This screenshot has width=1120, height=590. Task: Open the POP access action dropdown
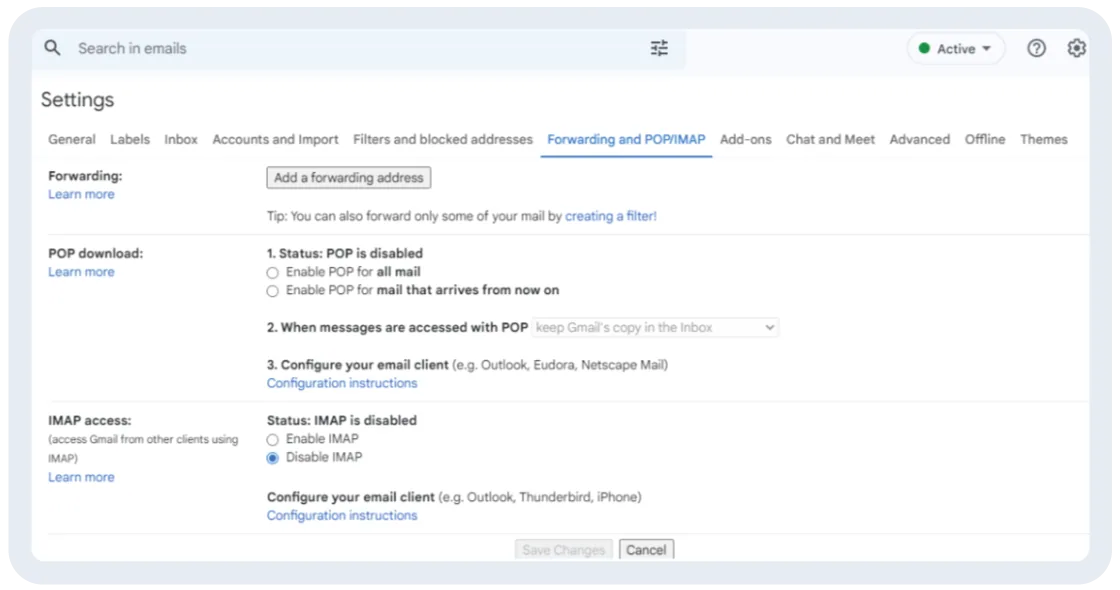click(x=655, y=327)
